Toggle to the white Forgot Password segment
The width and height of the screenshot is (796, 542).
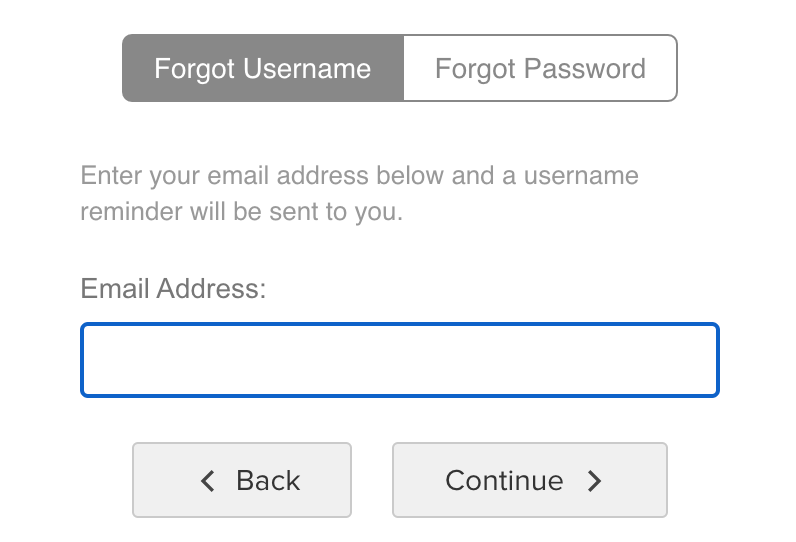pos(540,69)
